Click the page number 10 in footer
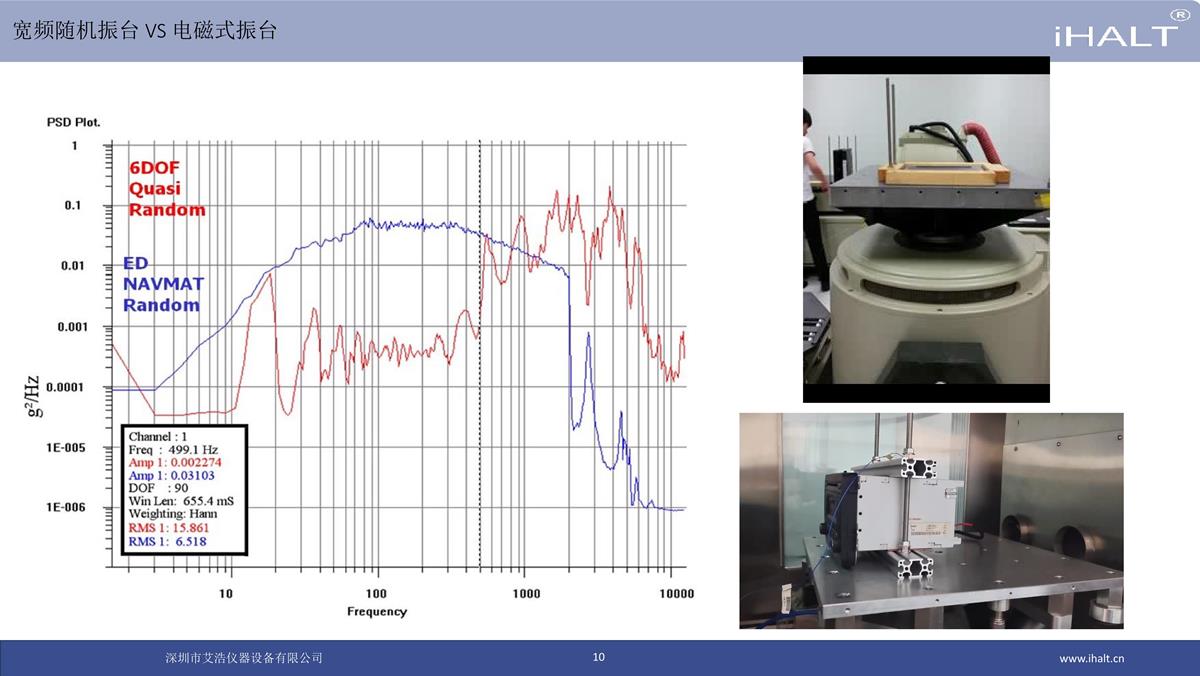1200x676 pixels. coord(599,657)
